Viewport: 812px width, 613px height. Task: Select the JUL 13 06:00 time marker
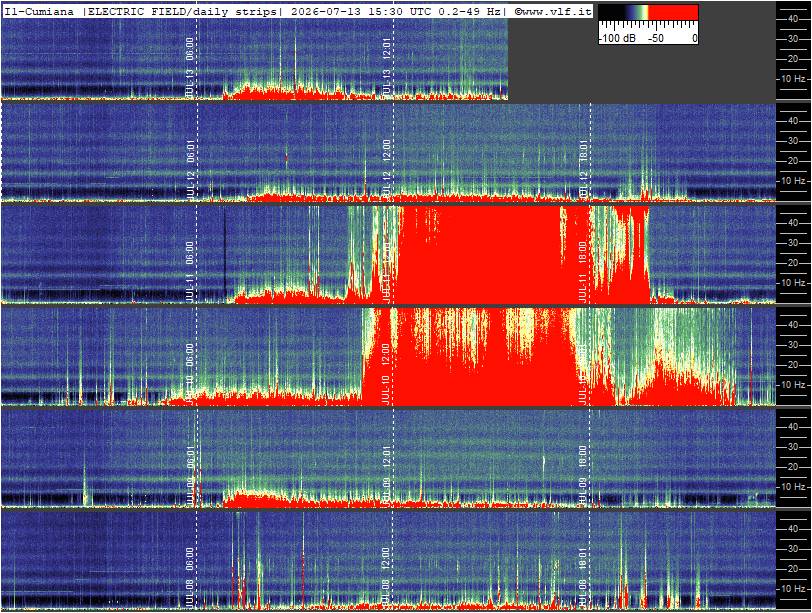point(189,67)
